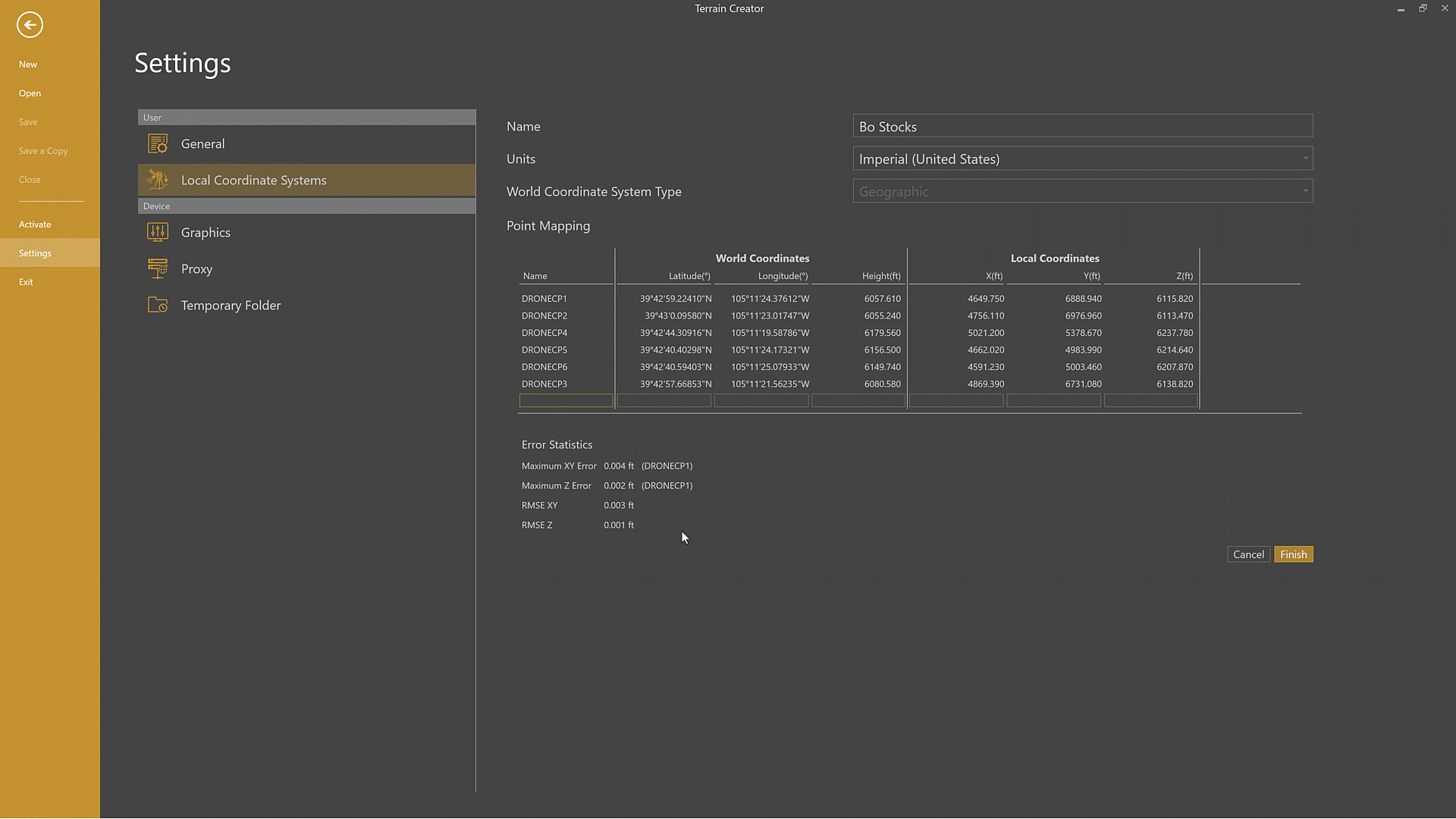This screenshot has width=1456, height=819.
Task: Minimize the Terrain Creator window
Action: coord(1401,8)
